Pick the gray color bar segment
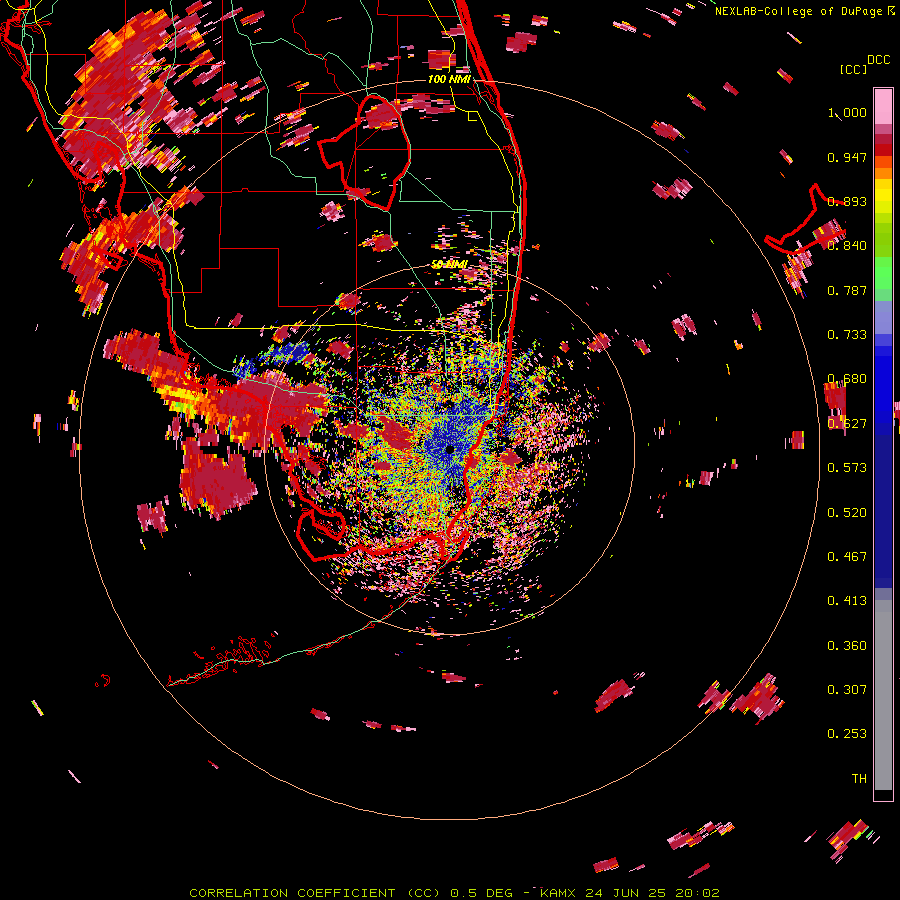This screenshot has width=900, height=900. coord(883,695)
